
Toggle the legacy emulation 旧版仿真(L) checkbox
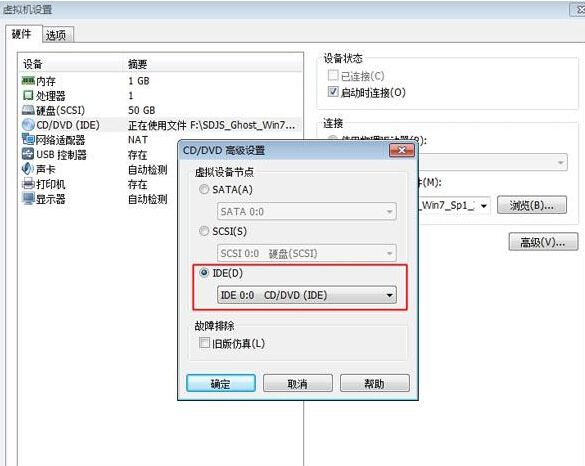[x=204, y=343]
